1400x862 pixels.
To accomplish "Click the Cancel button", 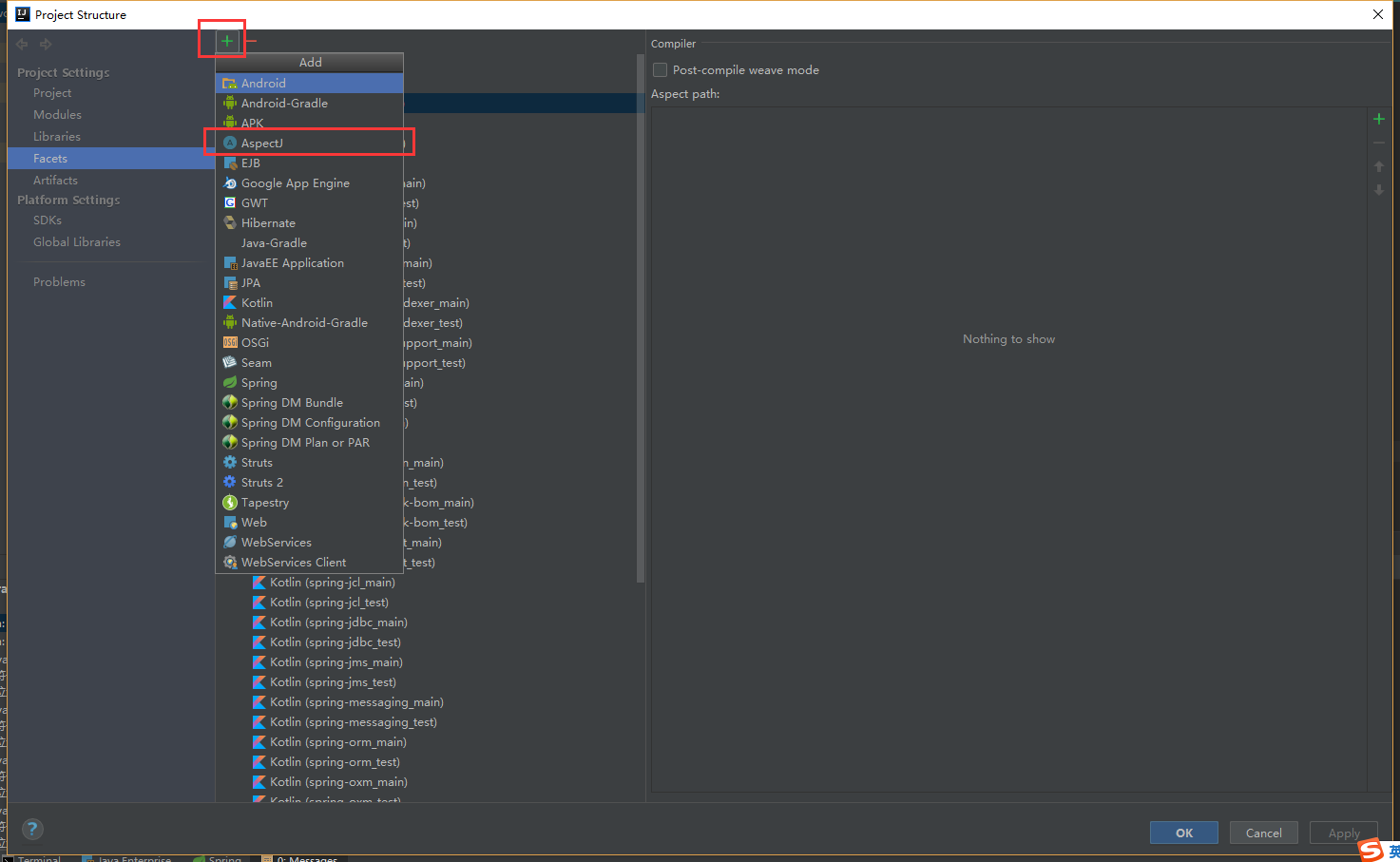I will 1264,833.
